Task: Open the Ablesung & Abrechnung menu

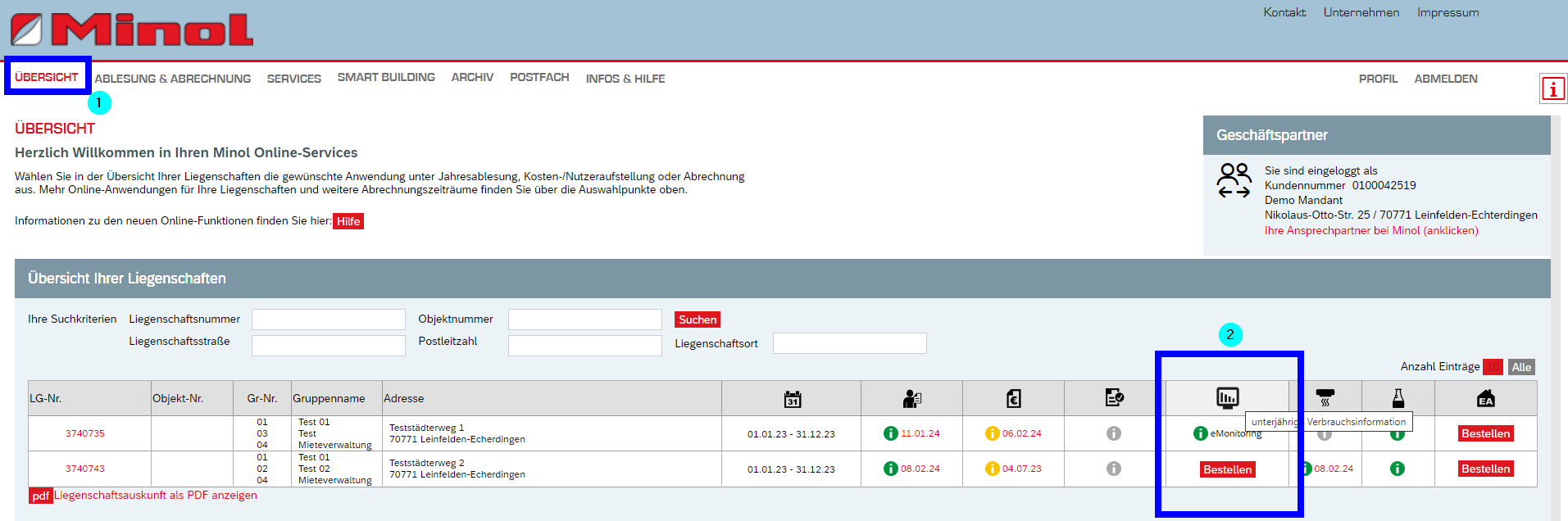Action: [x=173, y=79]
